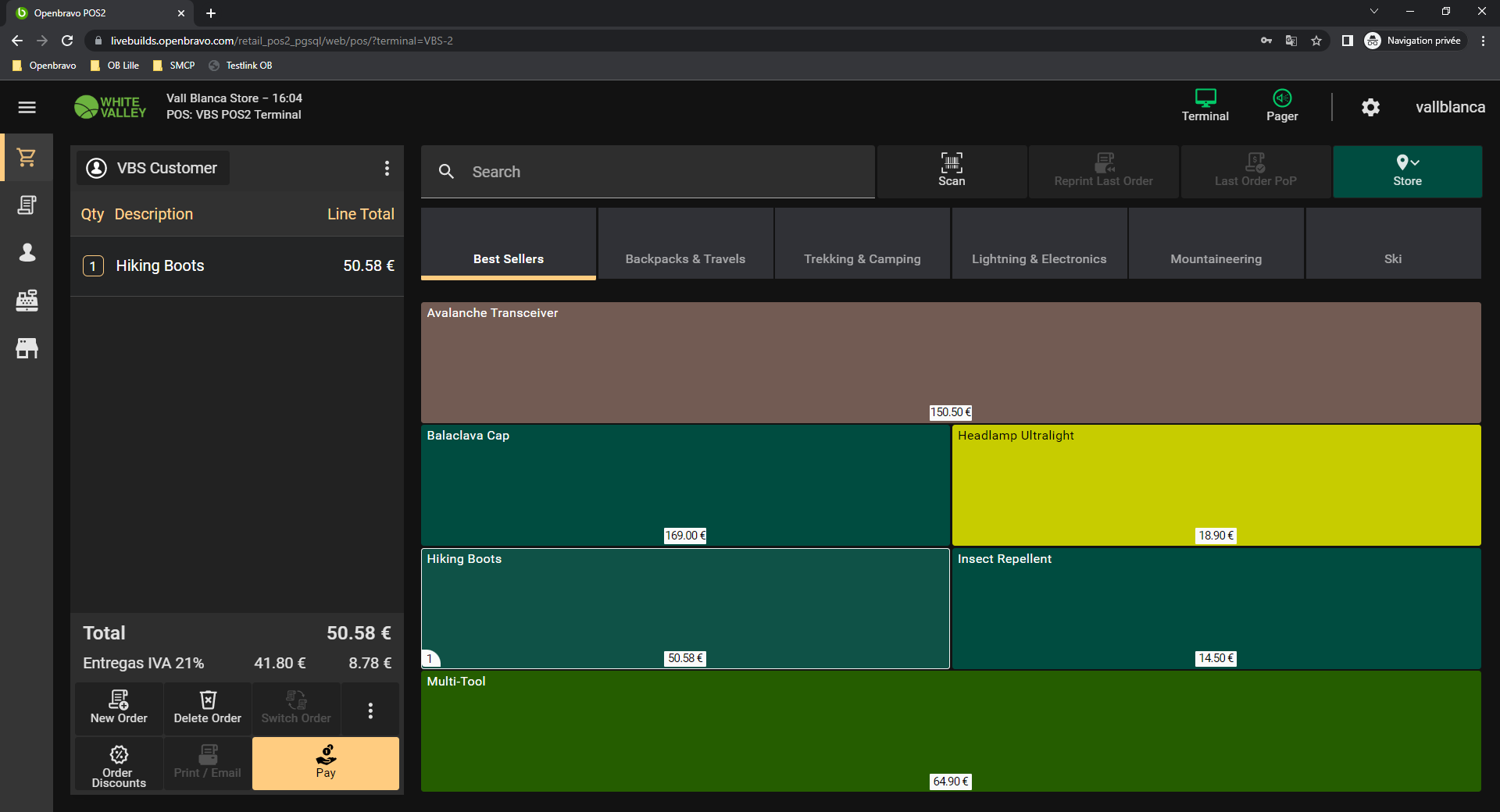The height and width of the screenshot is (812, 1500).
Task: Click Delete Order button
Action: [207, 708]
